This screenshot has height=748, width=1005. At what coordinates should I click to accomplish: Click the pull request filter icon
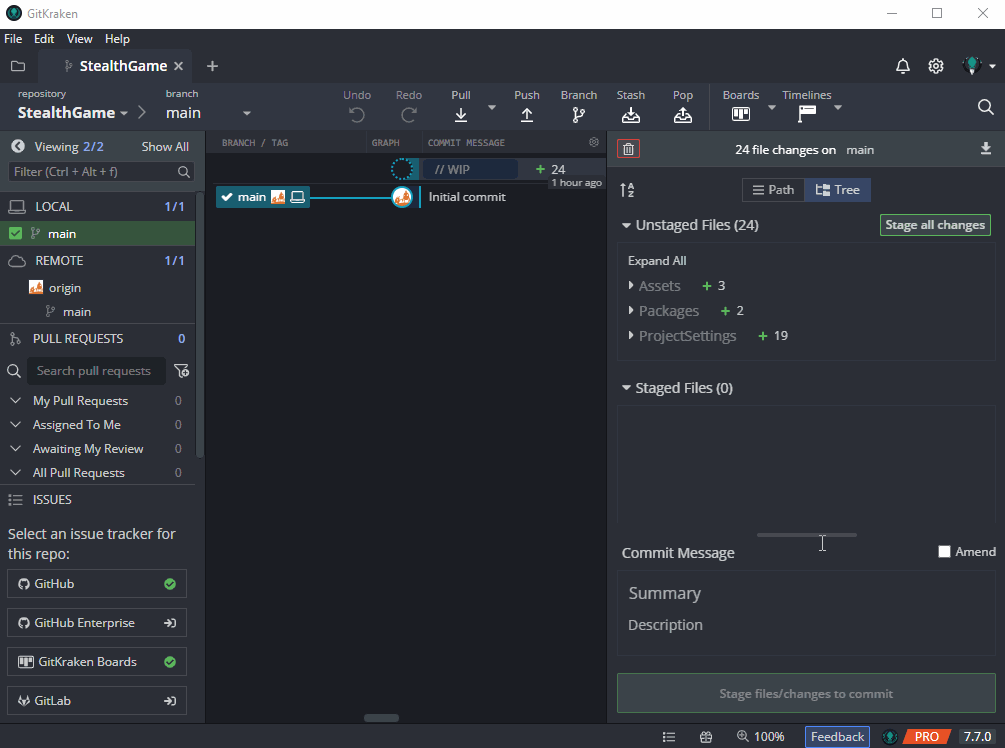click(181, 370)
